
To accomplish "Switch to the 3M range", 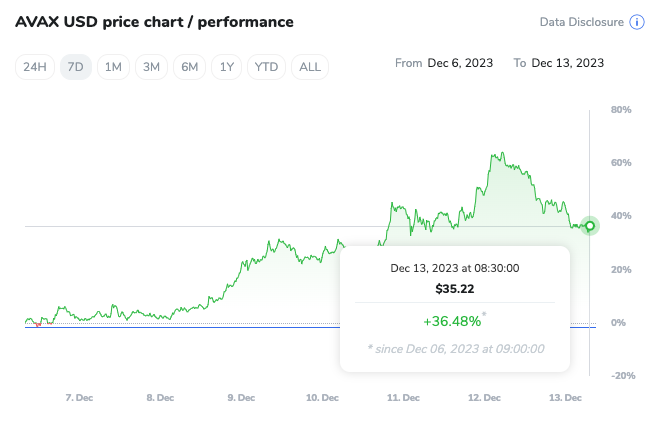I will click(151, 67).
